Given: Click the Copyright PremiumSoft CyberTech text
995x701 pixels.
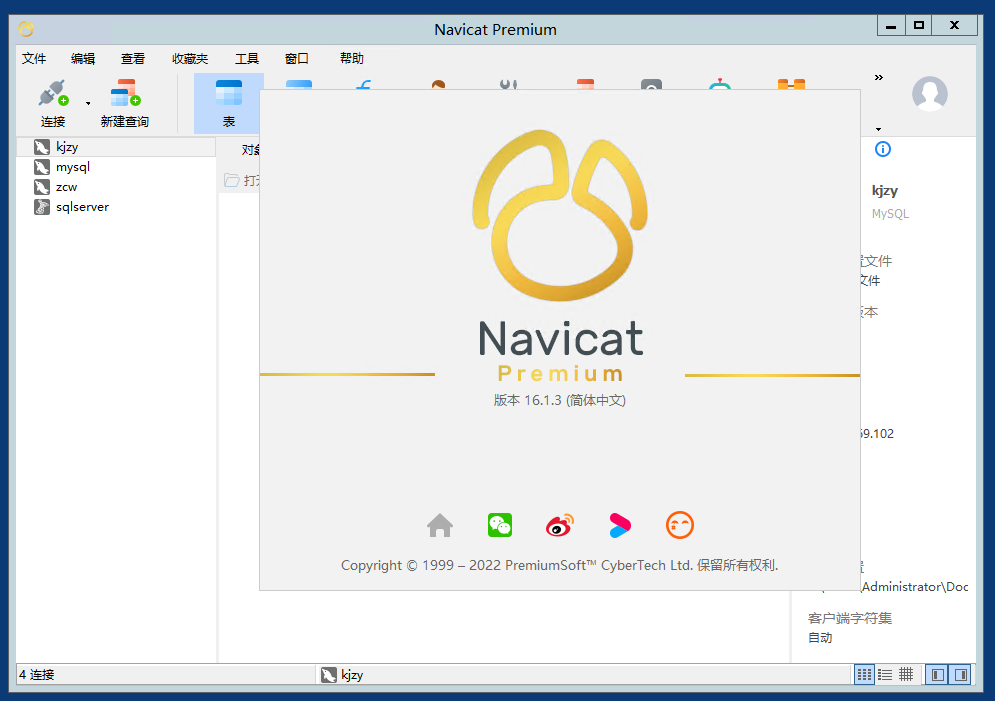Looking at the screenshot, I should coord(560,565).
